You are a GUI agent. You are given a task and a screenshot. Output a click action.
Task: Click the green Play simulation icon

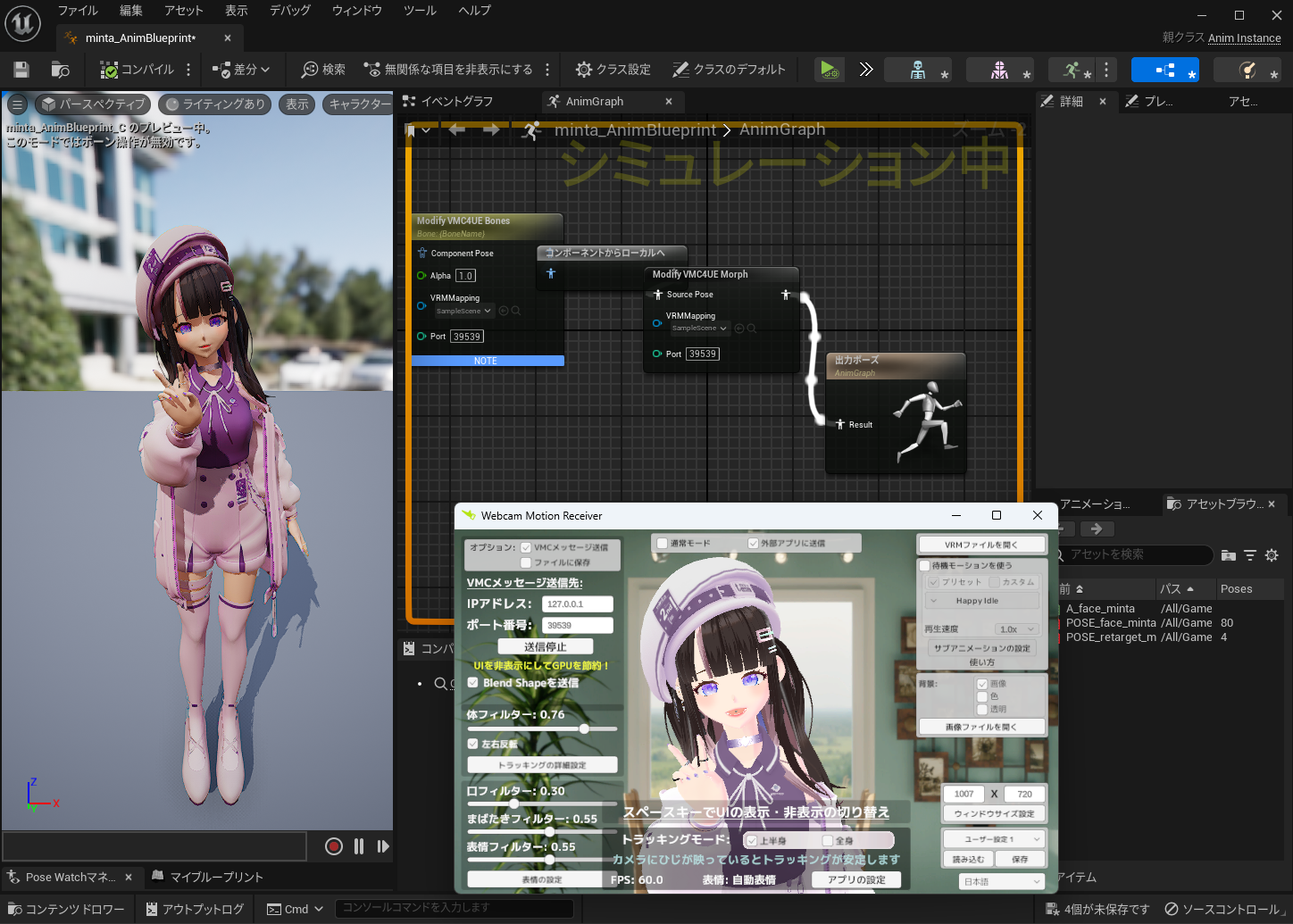[829, 70]
